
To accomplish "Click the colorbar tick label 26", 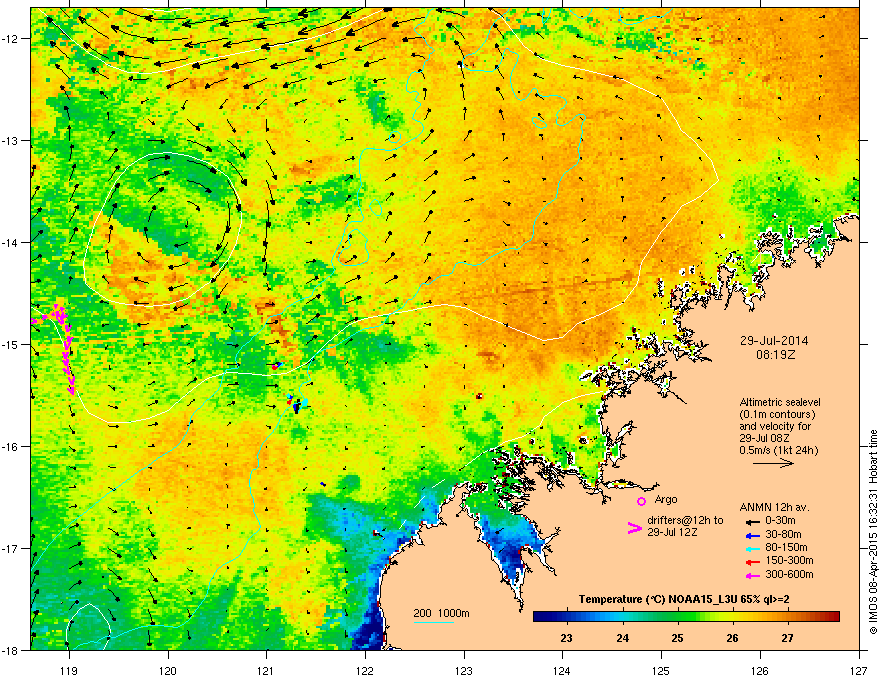I will 732,638.
